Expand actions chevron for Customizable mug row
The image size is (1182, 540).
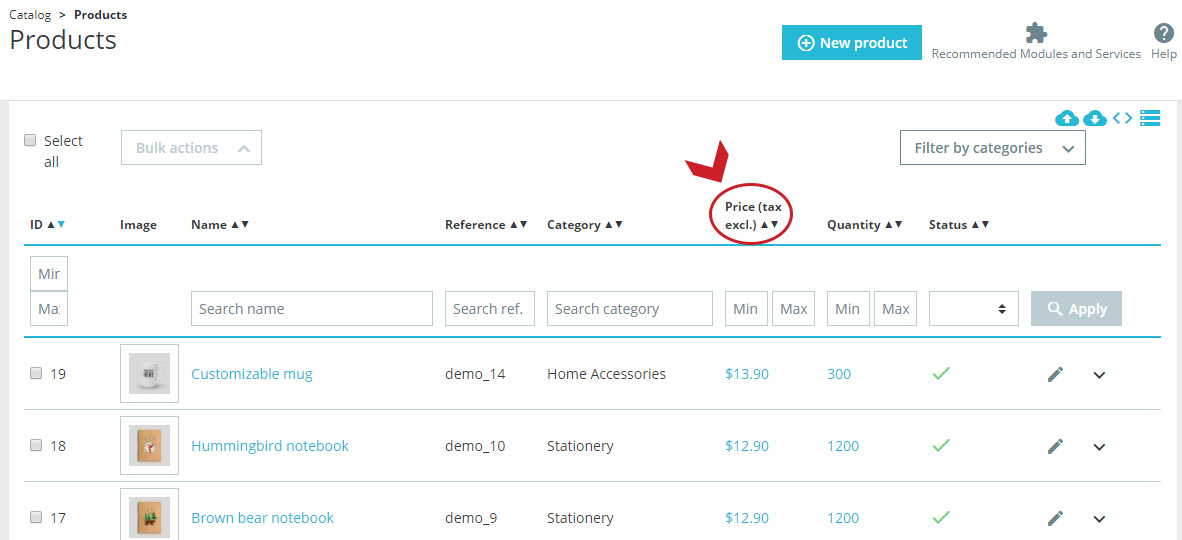pyautogui.click(x=1099, y=375)
